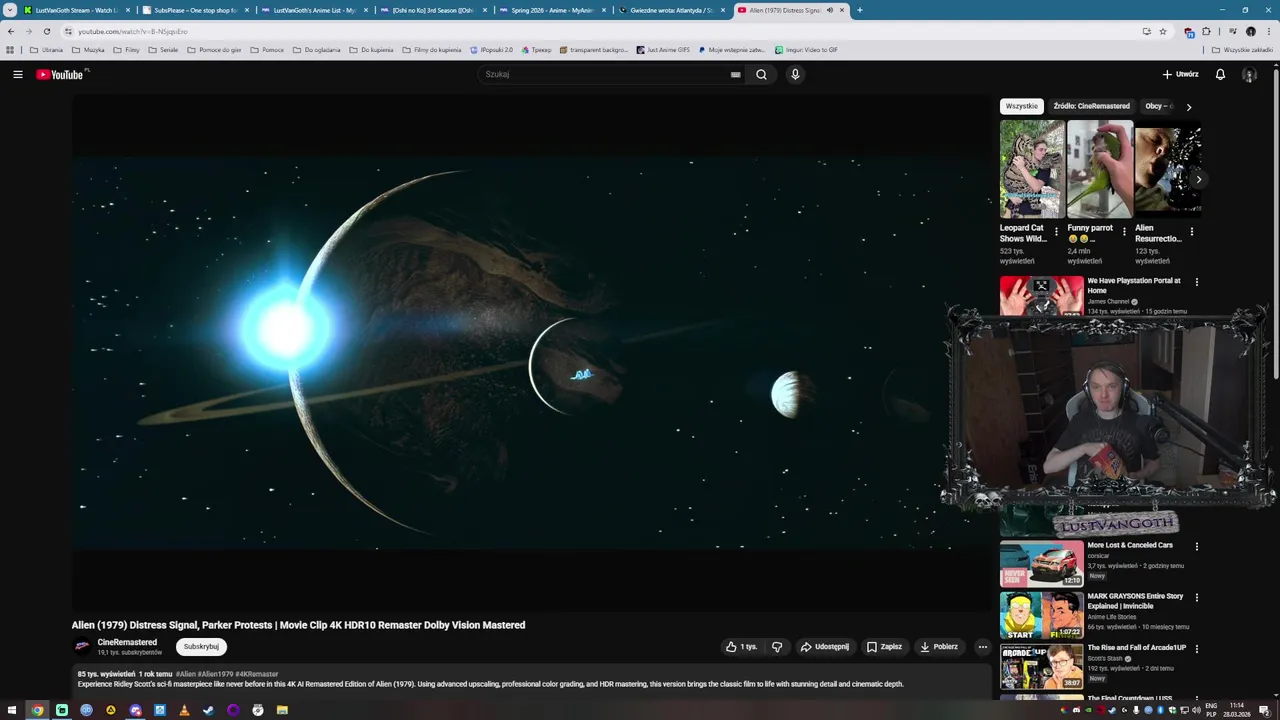Start voice search with the microphone

tap(795, 74)
